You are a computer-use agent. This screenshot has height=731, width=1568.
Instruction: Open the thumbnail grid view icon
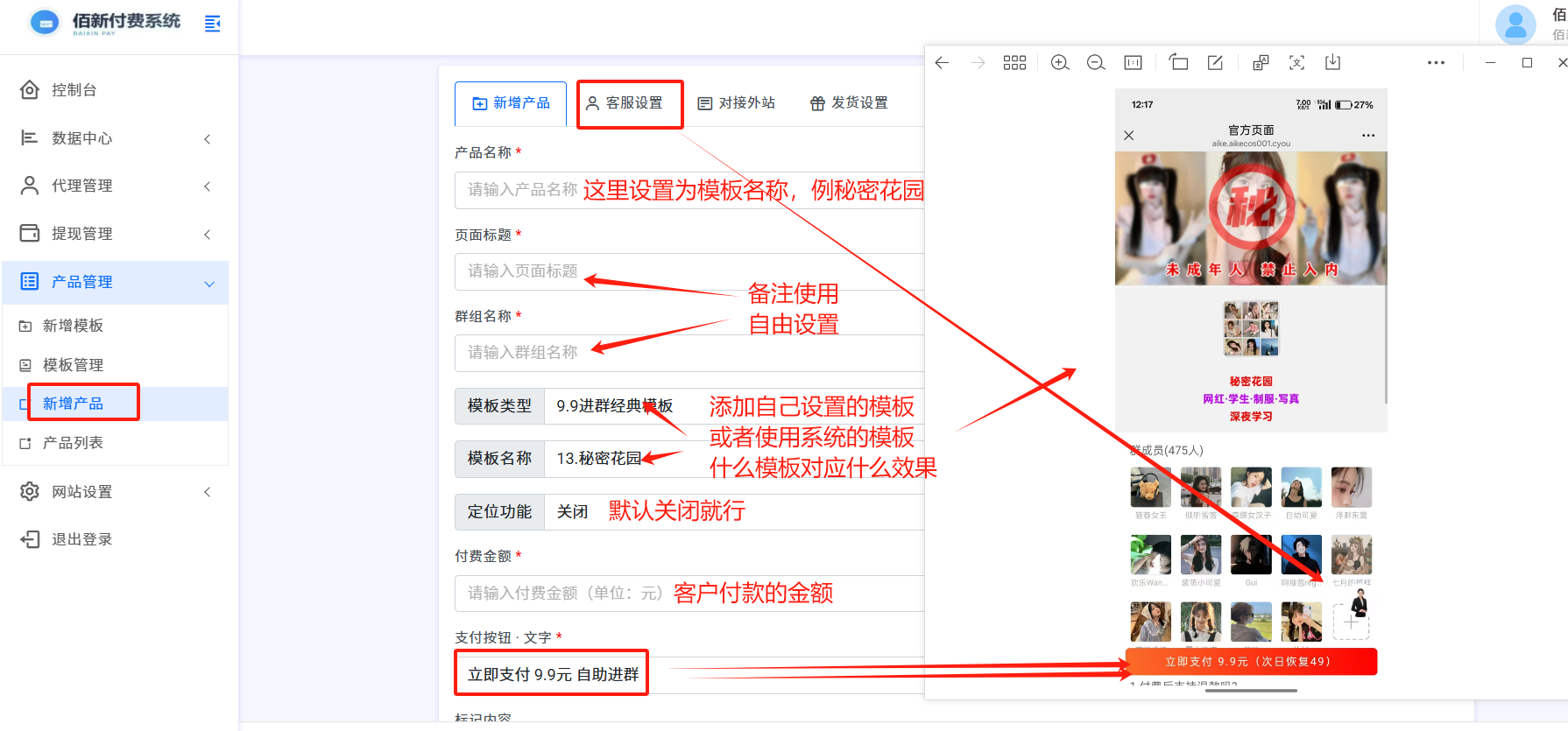[x=1014, y=63]
